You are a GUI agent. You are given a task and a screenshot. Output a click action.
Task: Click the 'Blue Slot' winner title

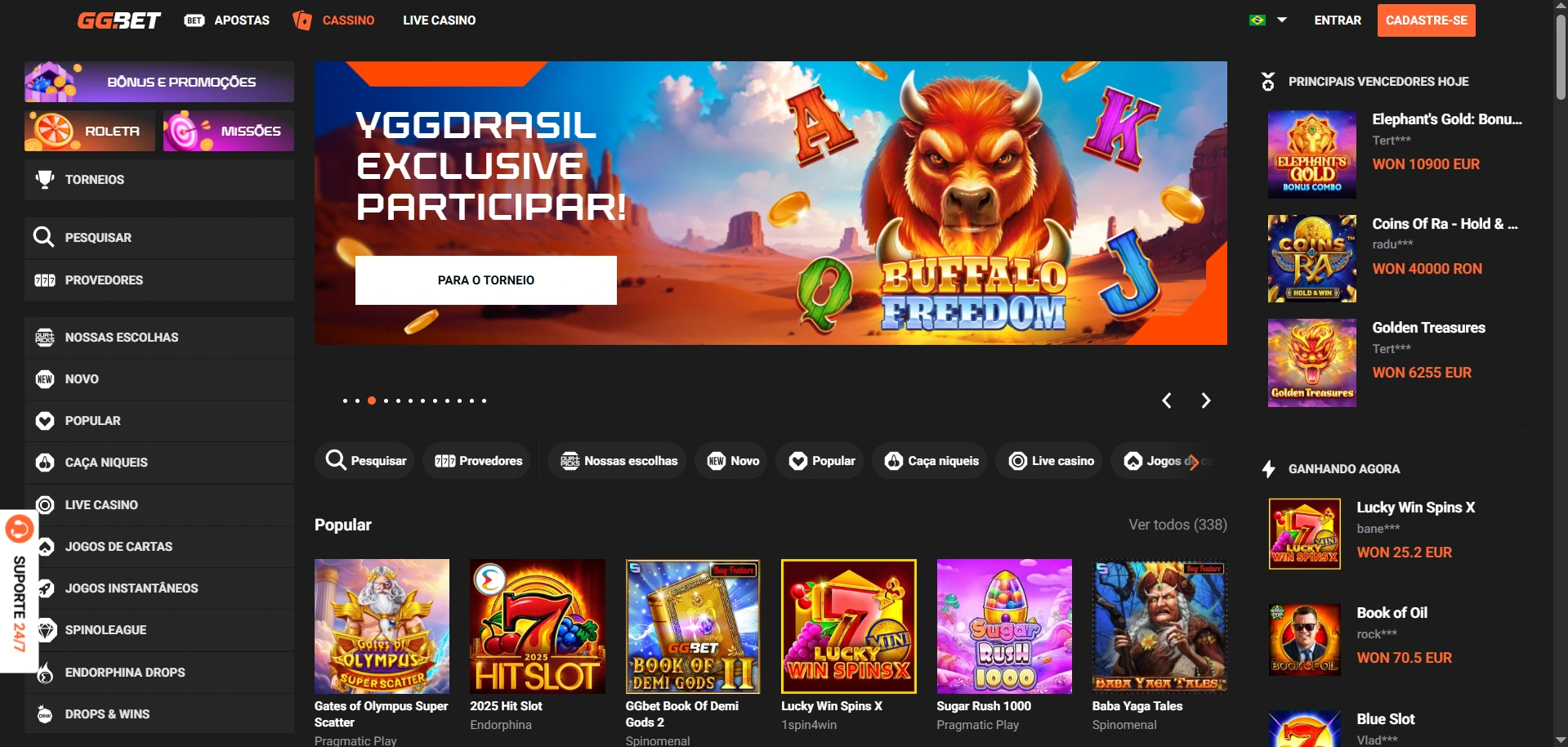tap(1386, 719)
